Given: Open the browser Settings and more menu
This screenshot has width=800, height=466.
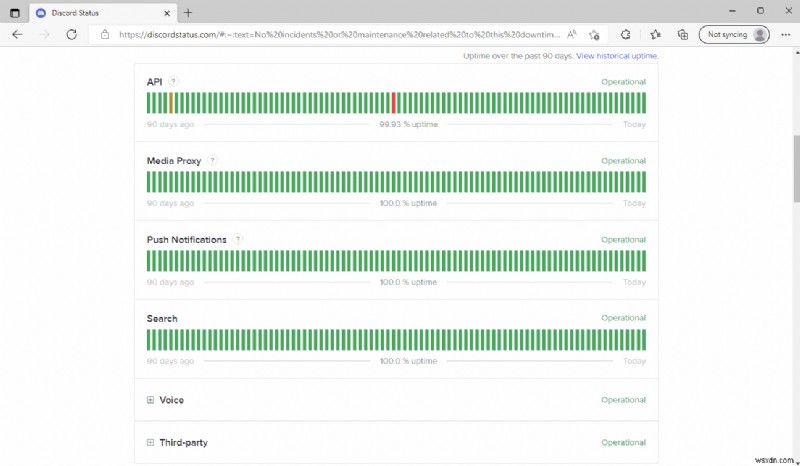Looking at the screenshot, I should click(x=786, y=34).
